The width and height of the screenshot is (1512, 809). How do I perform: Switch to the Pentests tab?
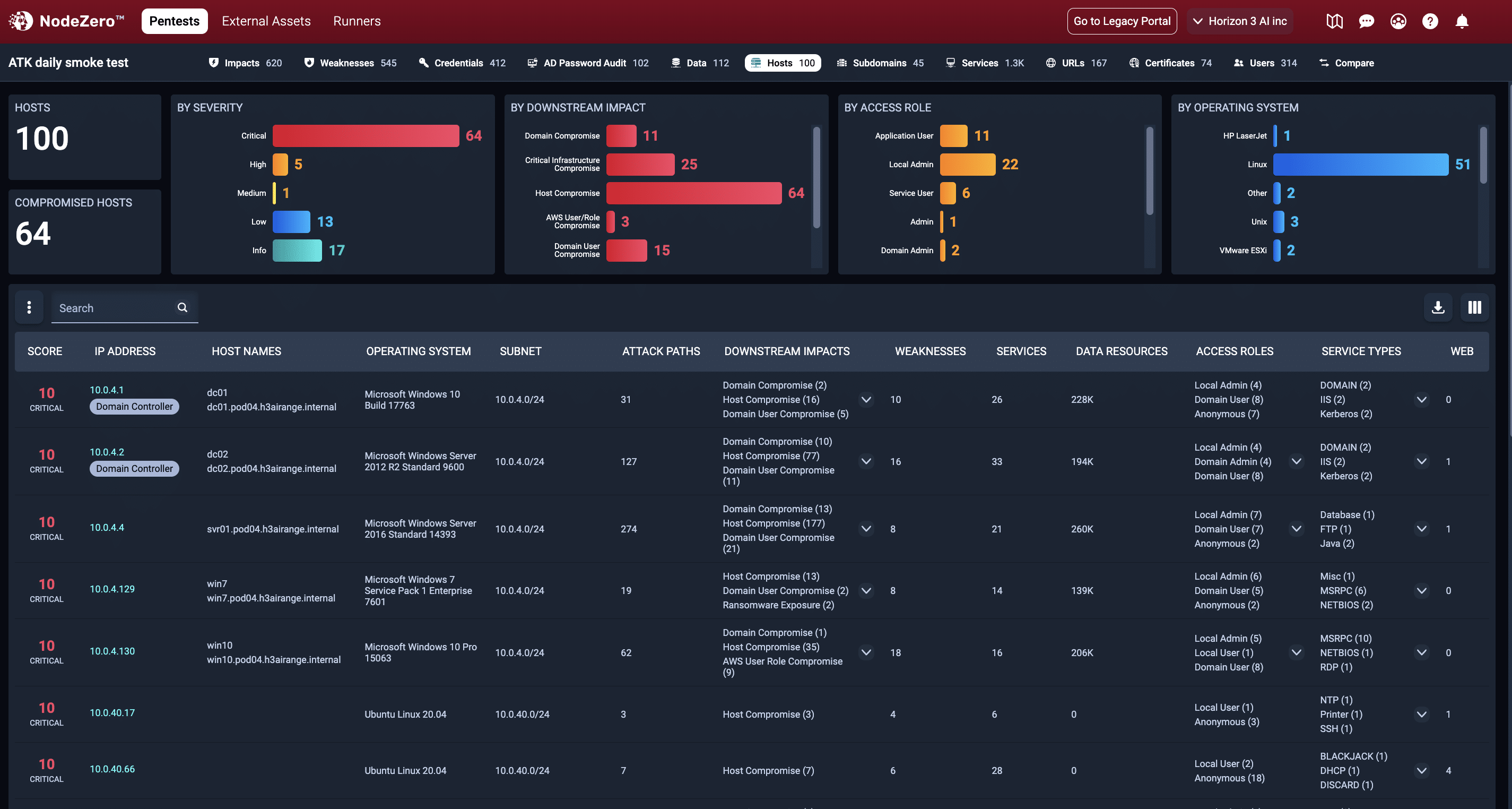tap(175, 21)
